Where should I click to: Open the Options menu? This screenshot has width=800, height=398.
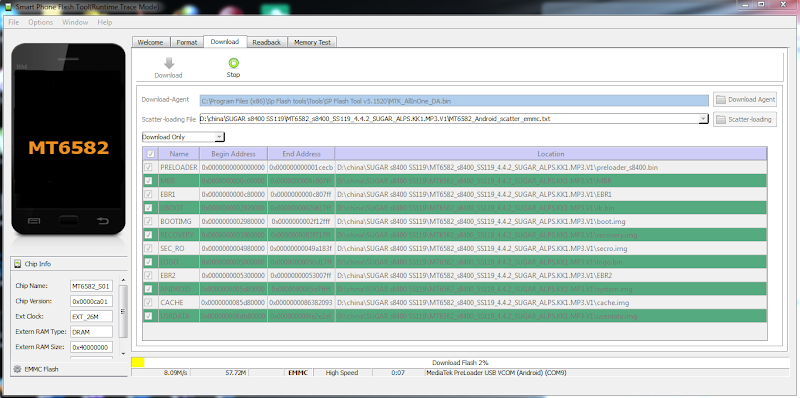(x=40, y=22)
